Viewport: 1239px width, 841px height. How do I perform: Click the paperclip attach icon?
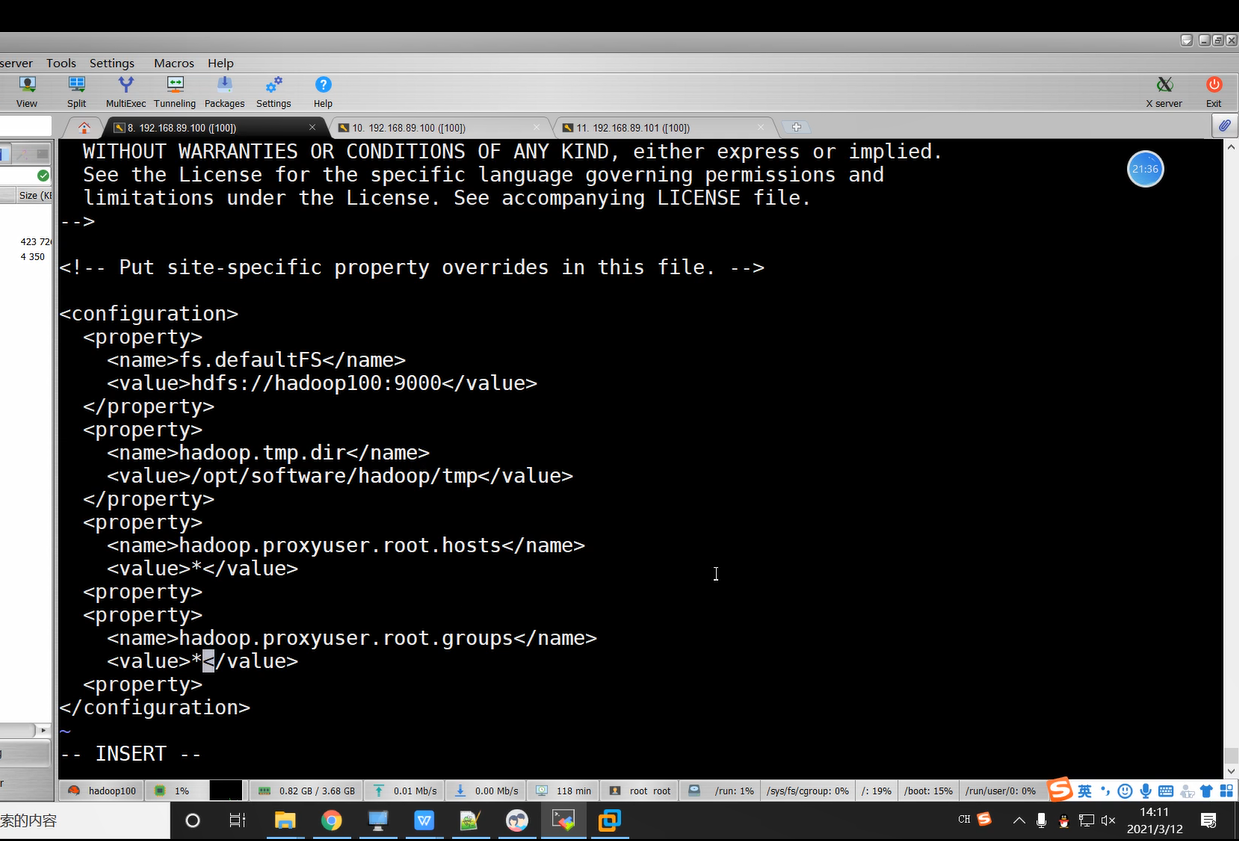click(x=1224, y=126)
